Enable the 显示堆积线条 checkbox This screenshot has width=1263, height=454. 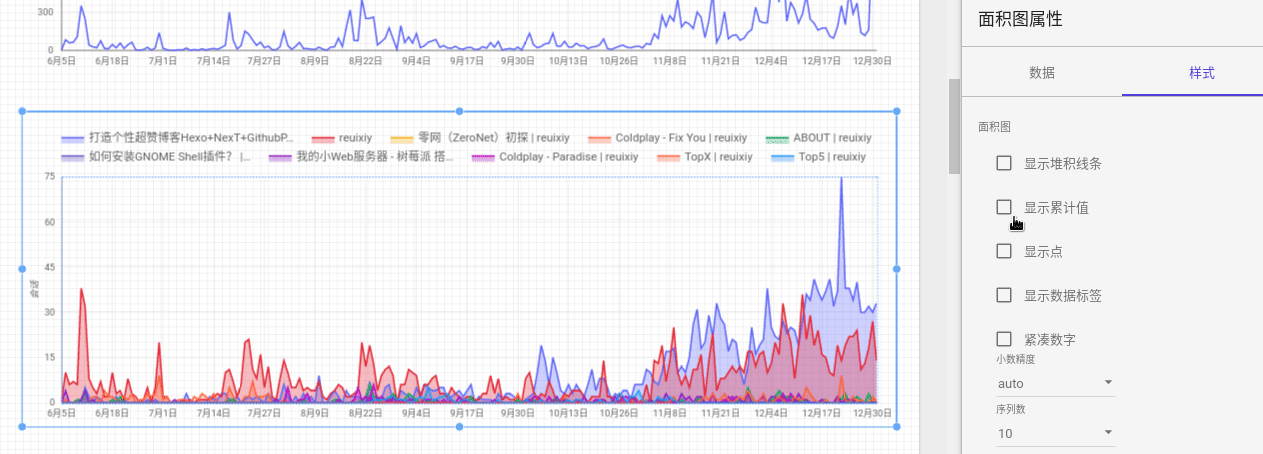pyautogui.click(x=1004, y=163)
